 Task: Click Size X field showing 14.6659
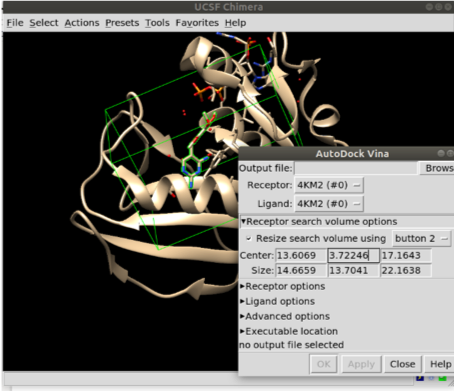[x=301, y=270]
